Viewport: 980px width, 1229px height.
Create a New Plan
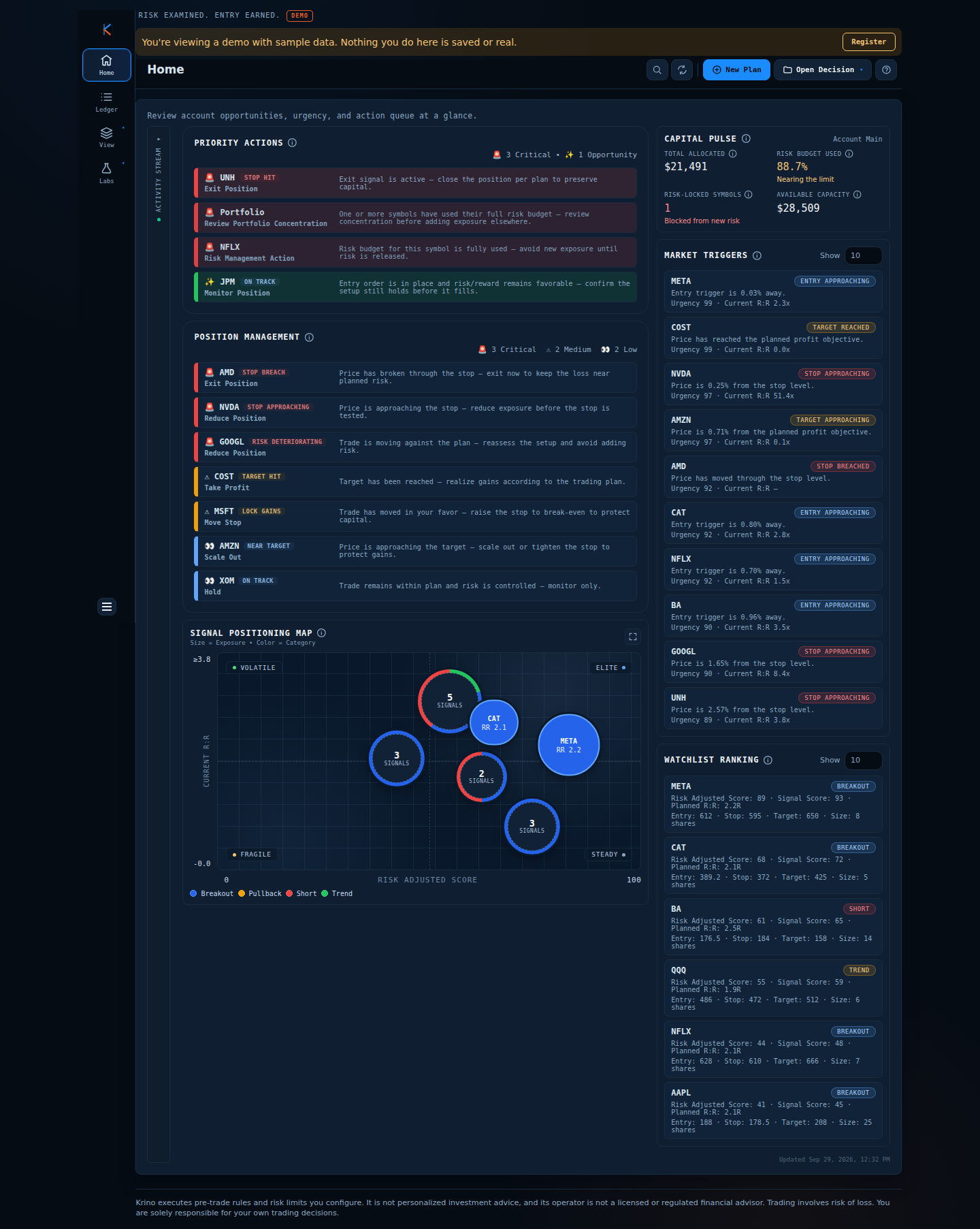coord(736,69)
